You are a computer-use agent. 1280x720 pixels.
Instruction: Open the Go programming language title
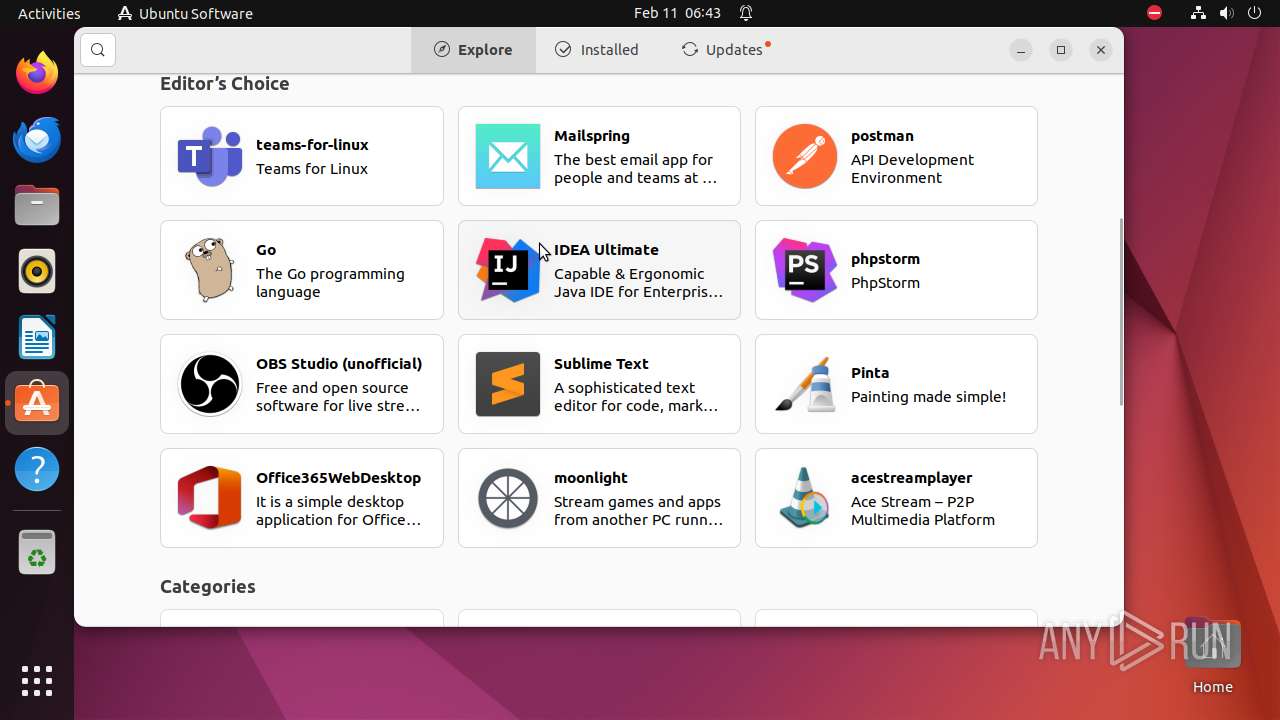[266, 250]
